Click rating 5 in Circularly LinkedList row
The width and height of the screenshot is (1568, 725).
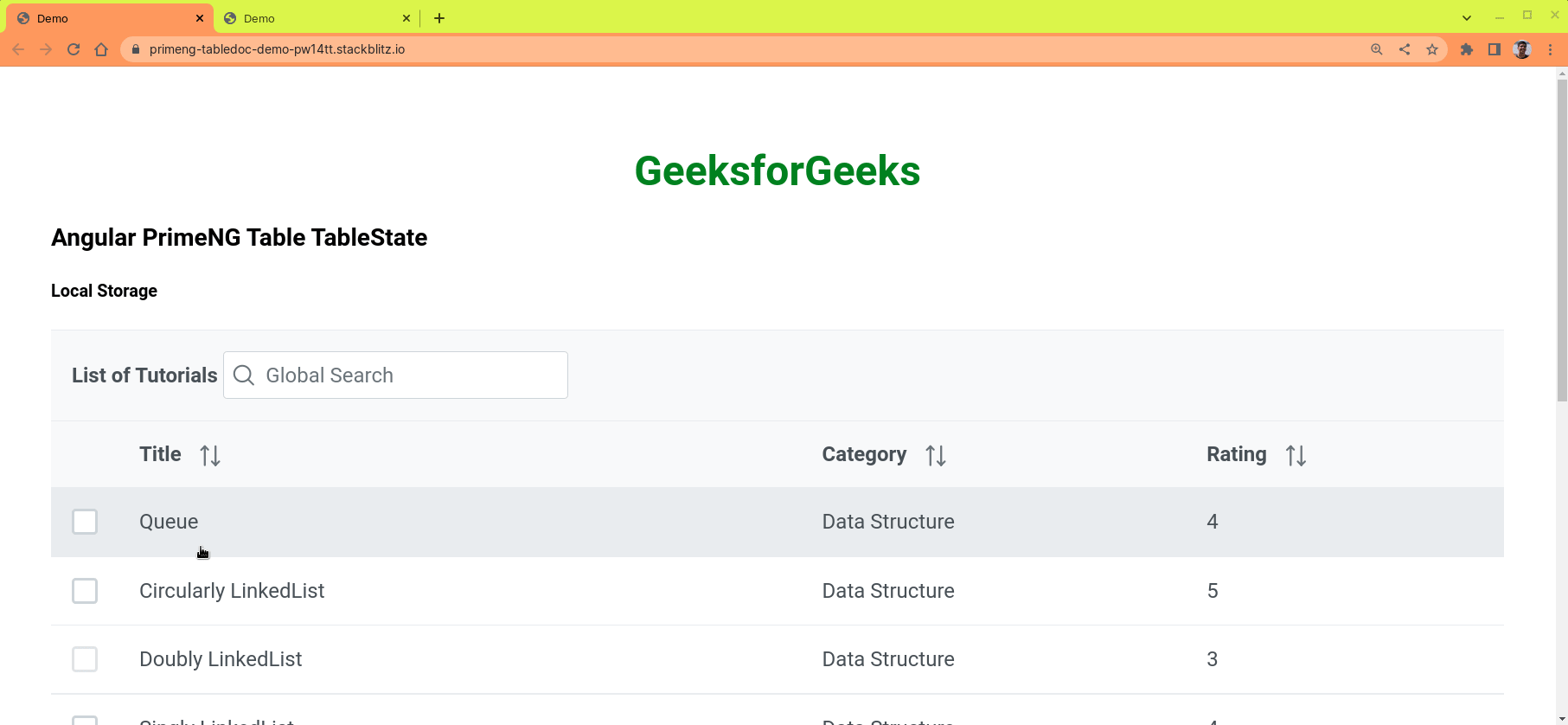pyautogui.click(x=1213, y=591)
